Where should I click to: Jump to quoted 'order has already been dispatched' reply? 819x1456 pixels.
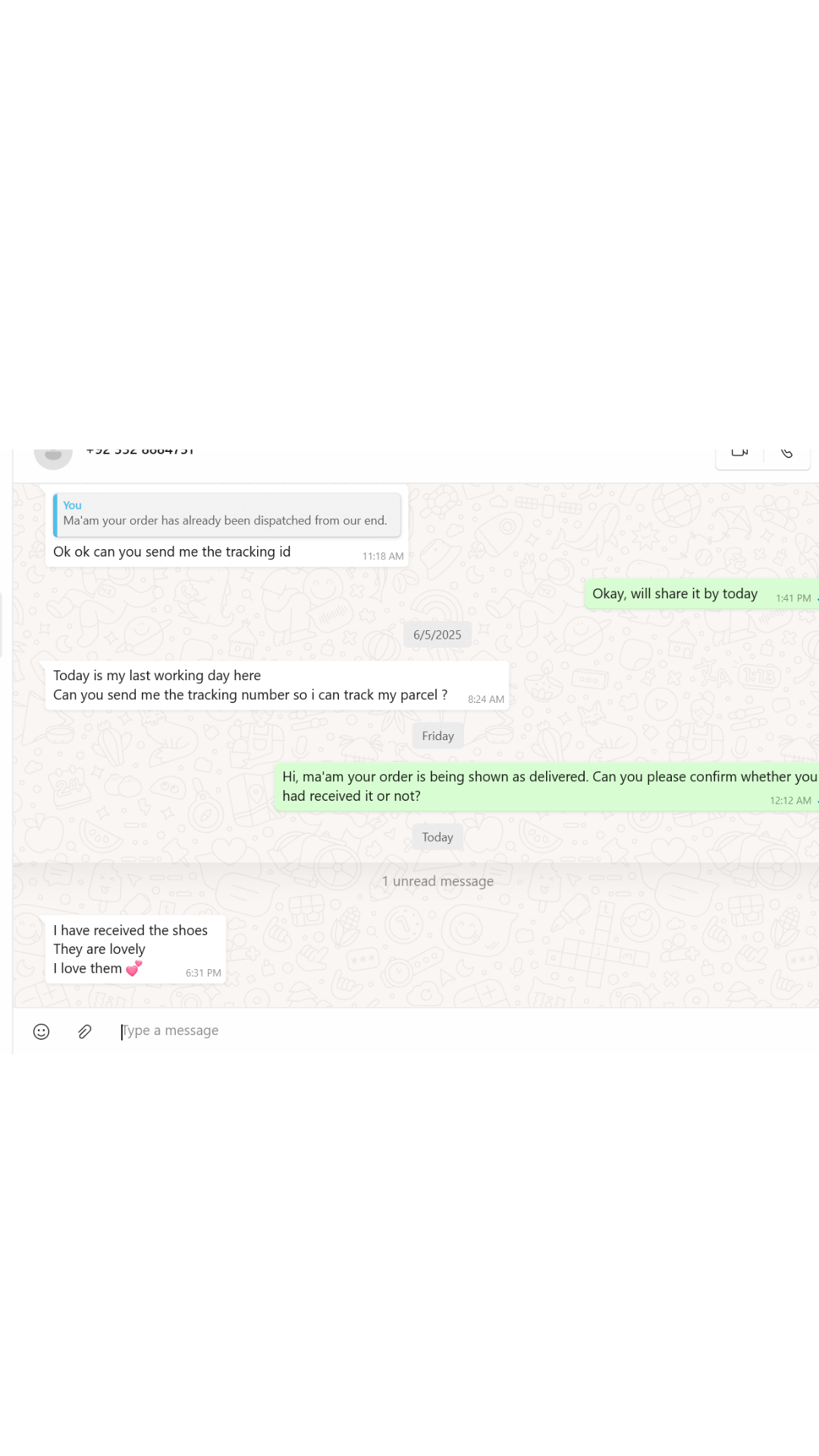[227, 514]
